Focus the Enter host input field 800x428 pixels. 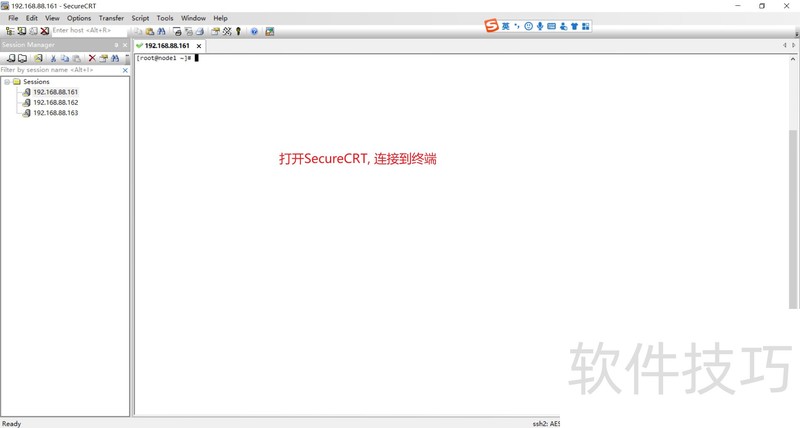(89, 31)
